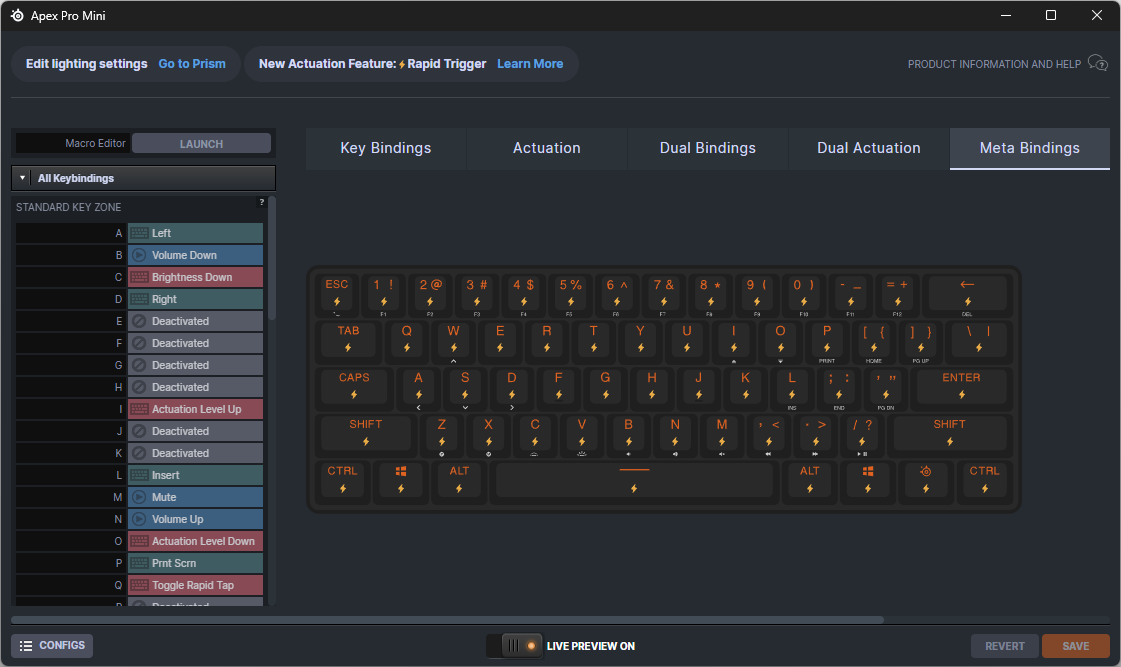Click the ? help icon in key zone
The width and height of the screenshot is (1121, 667).
[262, 202]
